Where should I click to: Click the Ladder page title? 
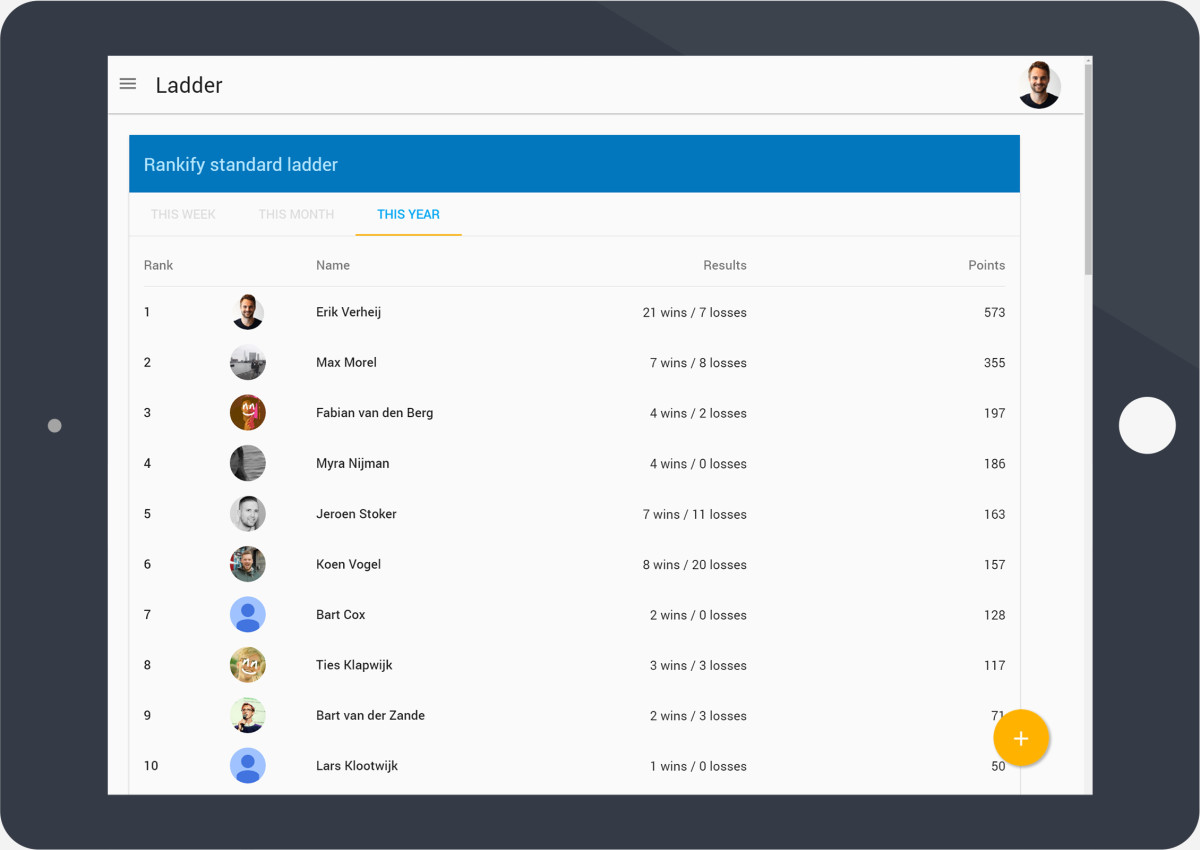(x=189, y=85)
